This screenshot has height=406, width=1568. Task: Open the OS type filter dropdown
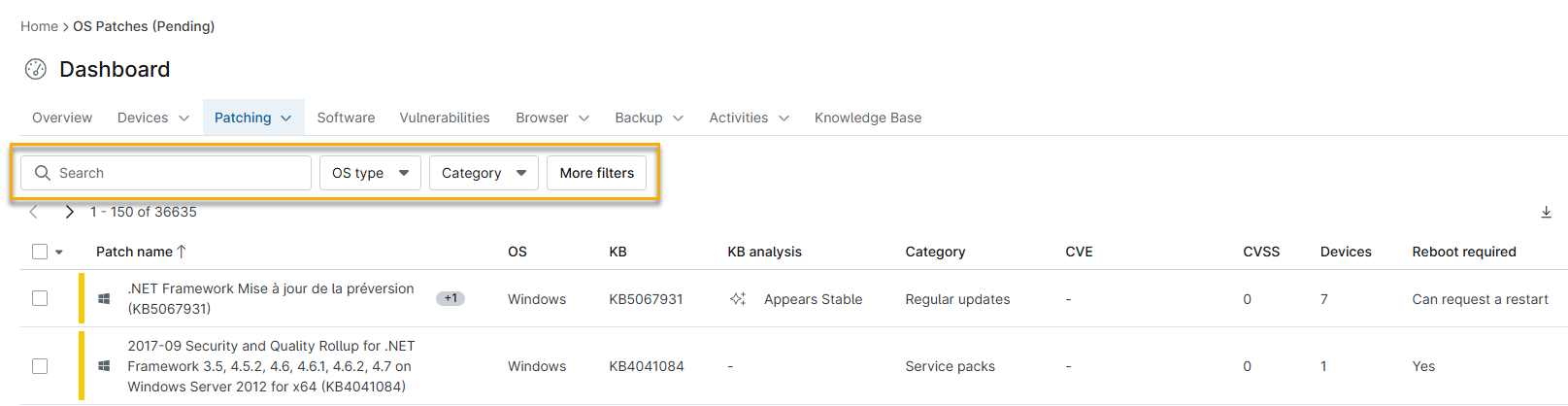click(370, 173)
